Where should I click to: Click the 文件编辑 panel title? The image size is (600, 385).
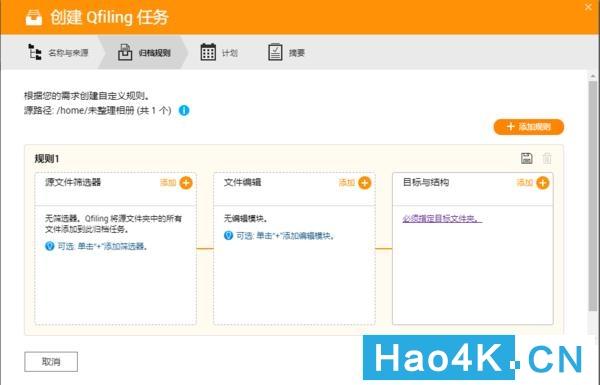coord(243,182)
